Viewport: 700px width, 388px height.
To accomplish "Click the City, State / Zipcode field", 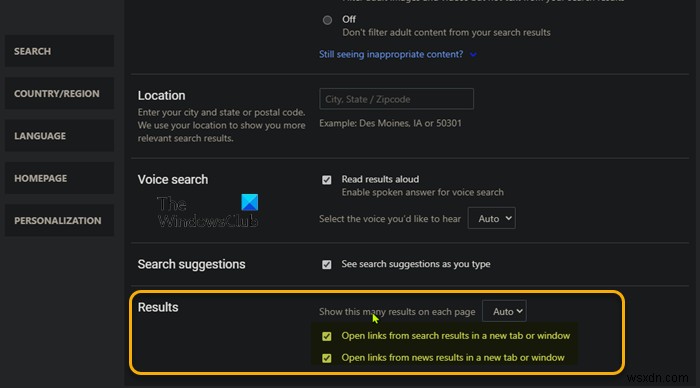I will click(x=396, y=99).
